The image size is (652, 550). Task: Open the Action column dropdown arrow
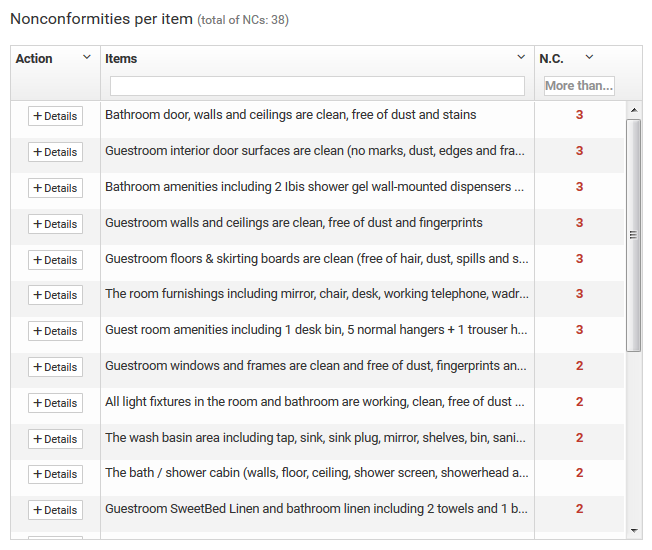pyautogui.click(x=87, y=58)
